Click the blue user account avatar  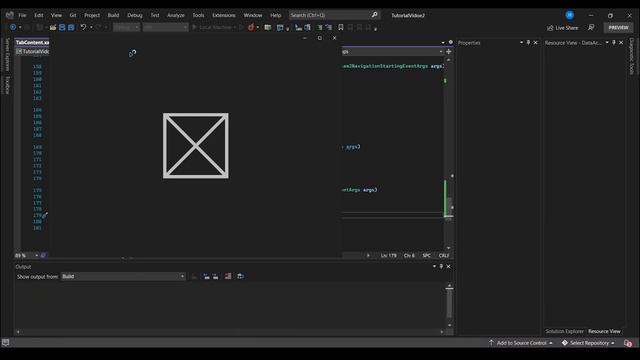[x=570, y=15]
